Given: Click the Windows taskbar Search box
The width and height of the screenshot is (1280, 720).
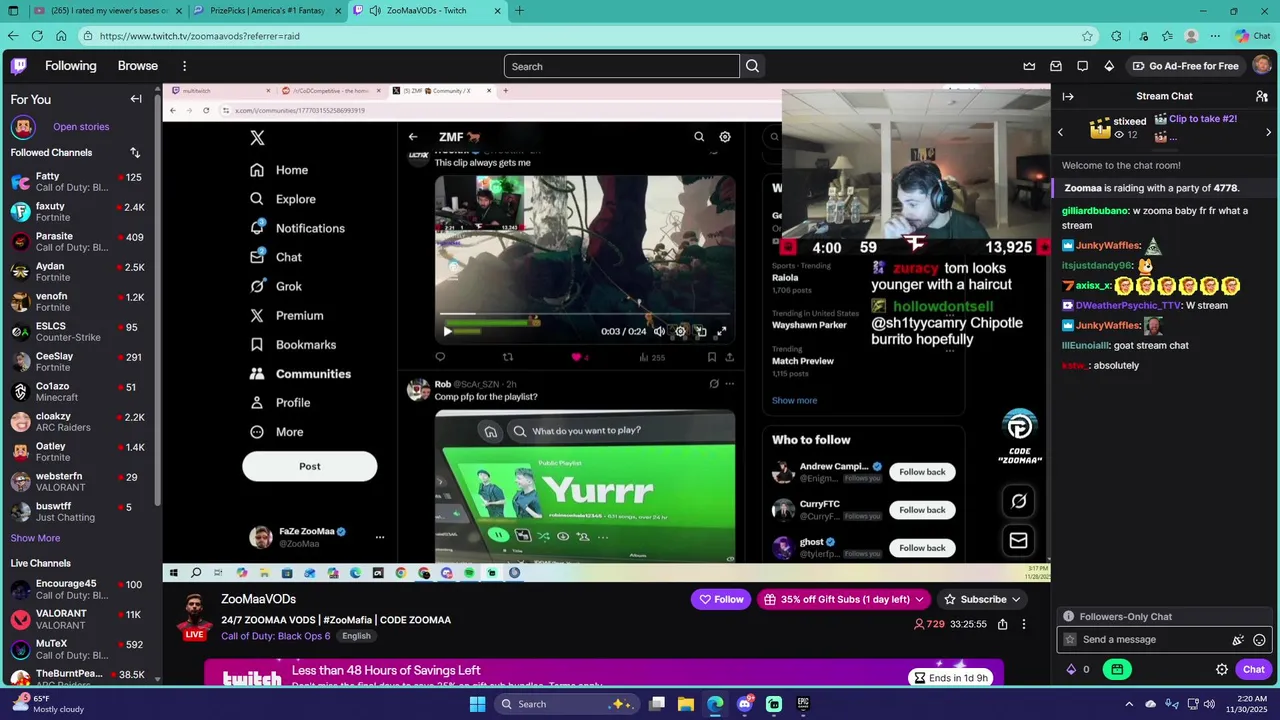Looking at the screenshot, I should coord(567,704).
